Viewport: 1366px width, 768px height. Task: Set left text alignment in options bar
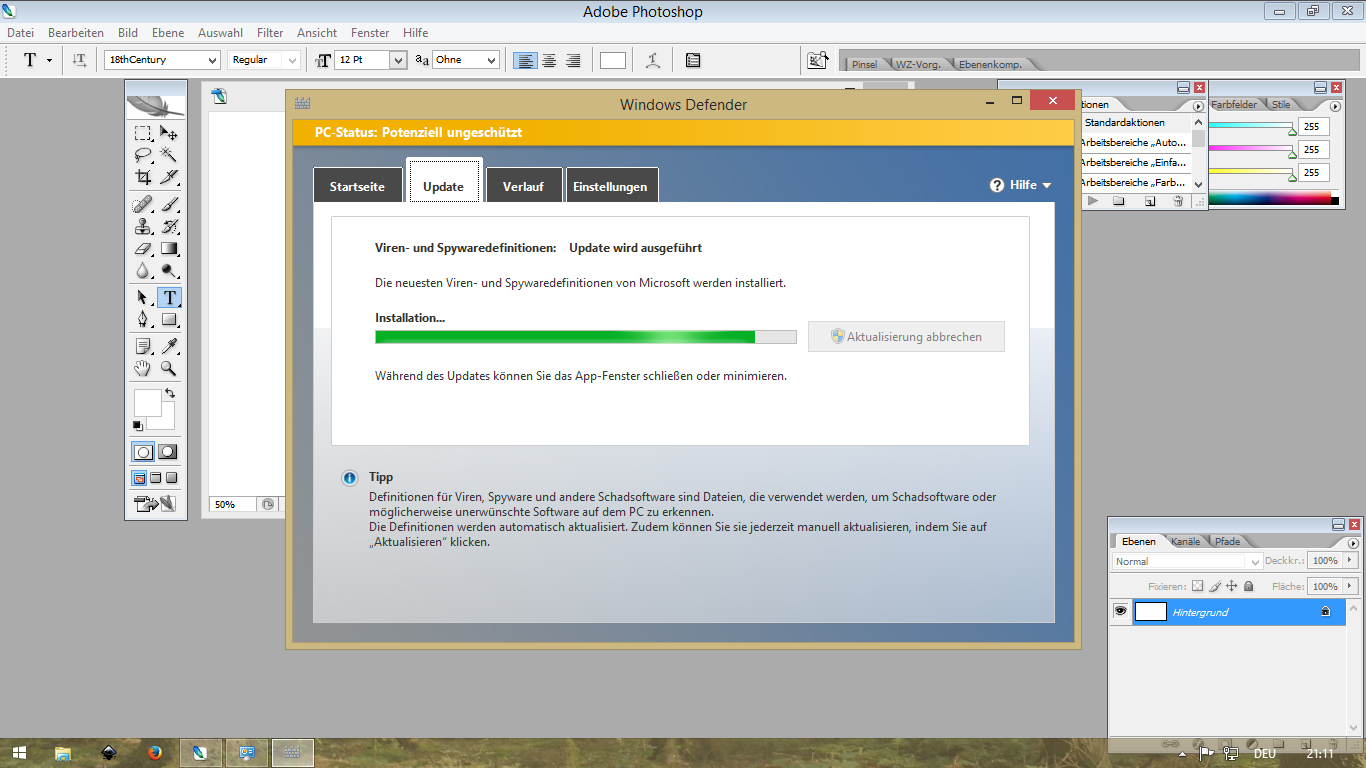tap(524, 60)
